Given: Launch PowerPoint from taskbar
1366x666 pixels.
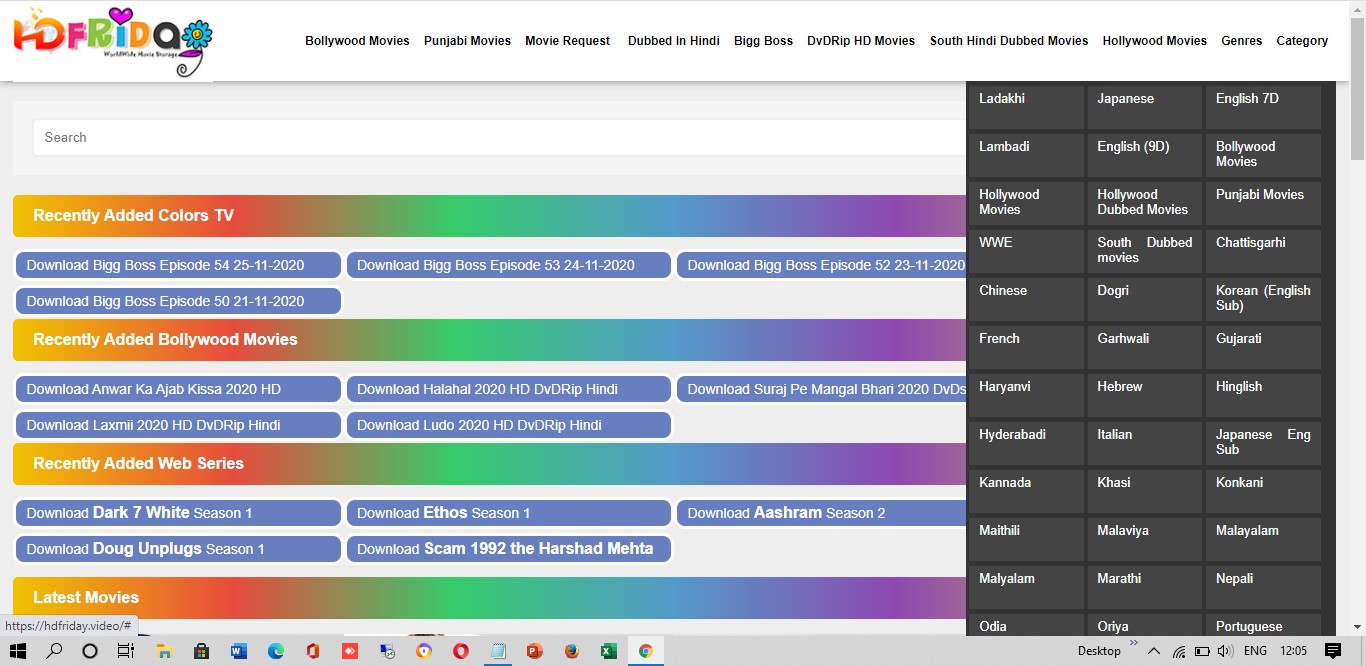Looking at the screenshot, I should (x=534, y=651).
